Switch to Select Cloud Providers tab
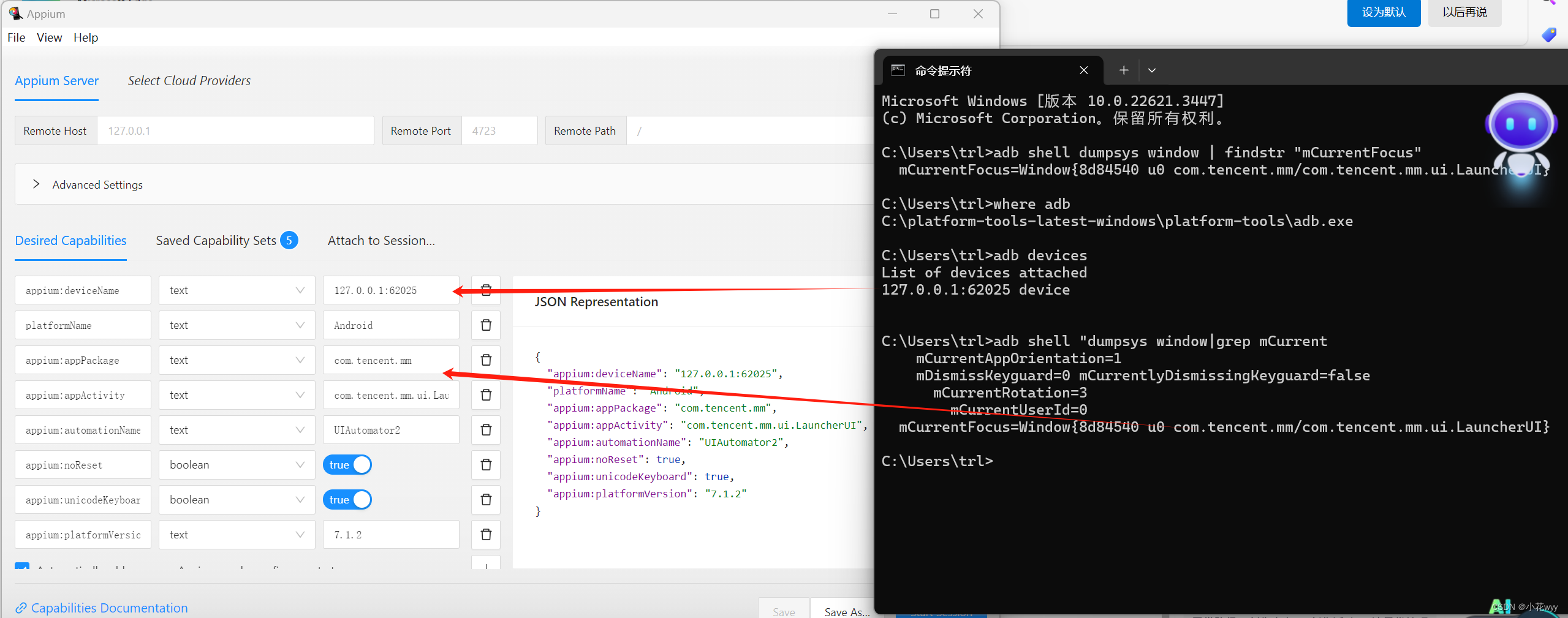The width and height of the screenshot is (1568, 618). click(189, 81)
